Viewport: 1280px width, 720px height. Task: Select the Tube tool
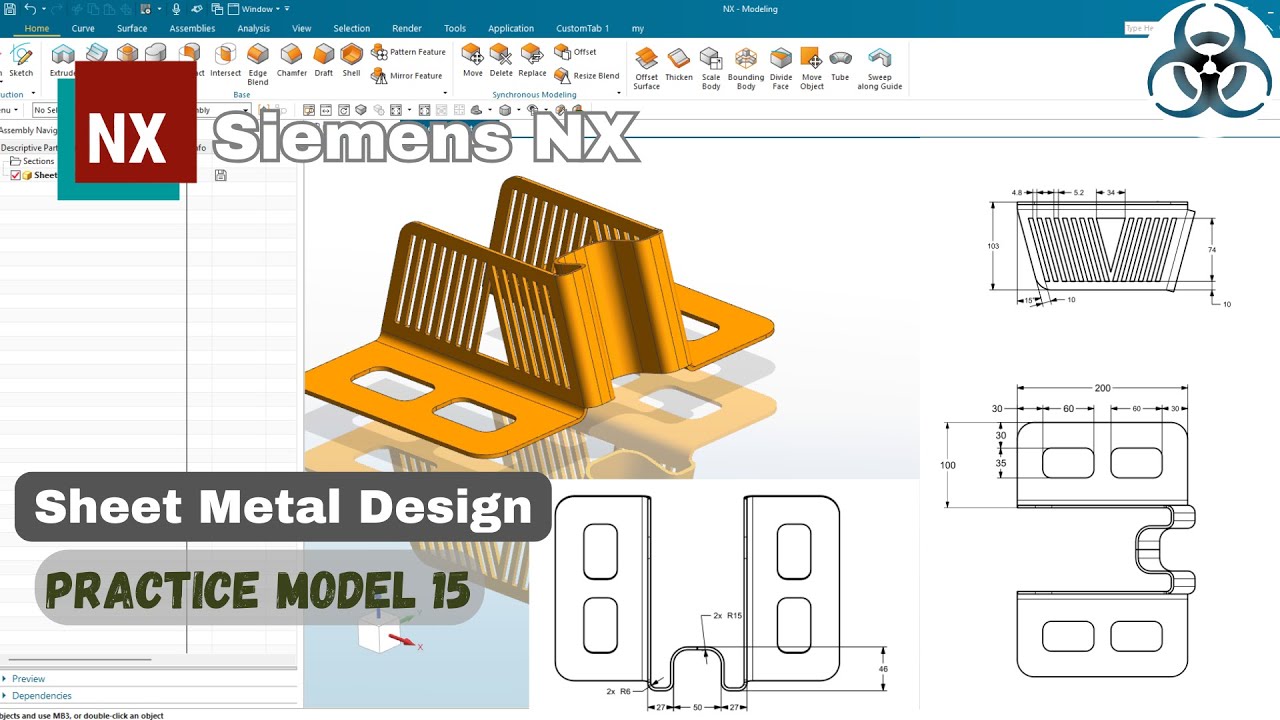(x=840, y=63)
